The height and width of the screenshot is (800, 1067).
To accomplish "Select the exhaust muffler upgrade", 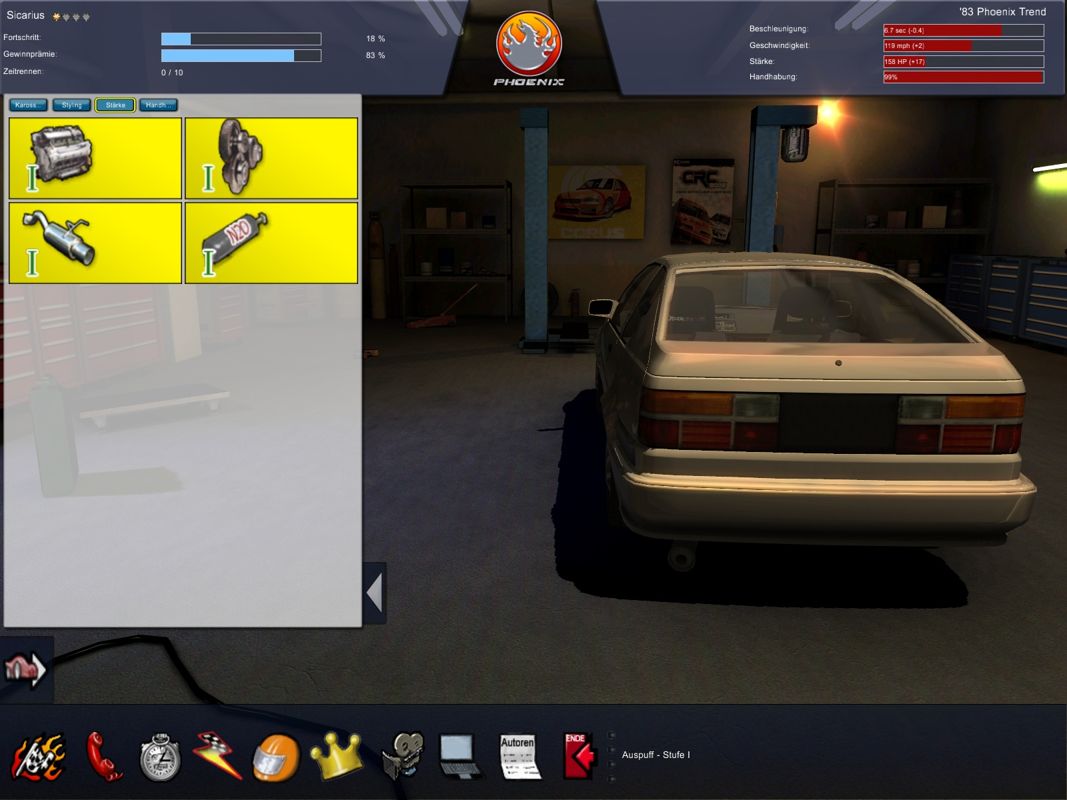I will click(94, 242).
